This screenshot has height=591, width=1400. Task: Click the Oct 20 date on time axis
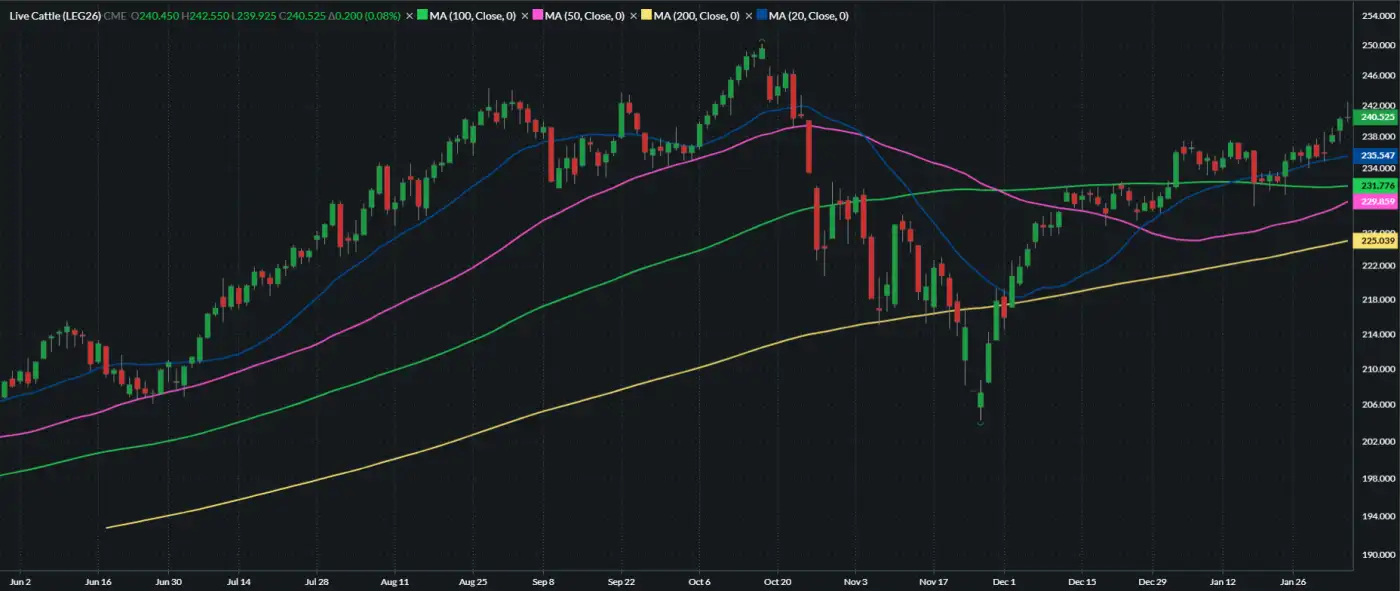[x=777, y=580]
